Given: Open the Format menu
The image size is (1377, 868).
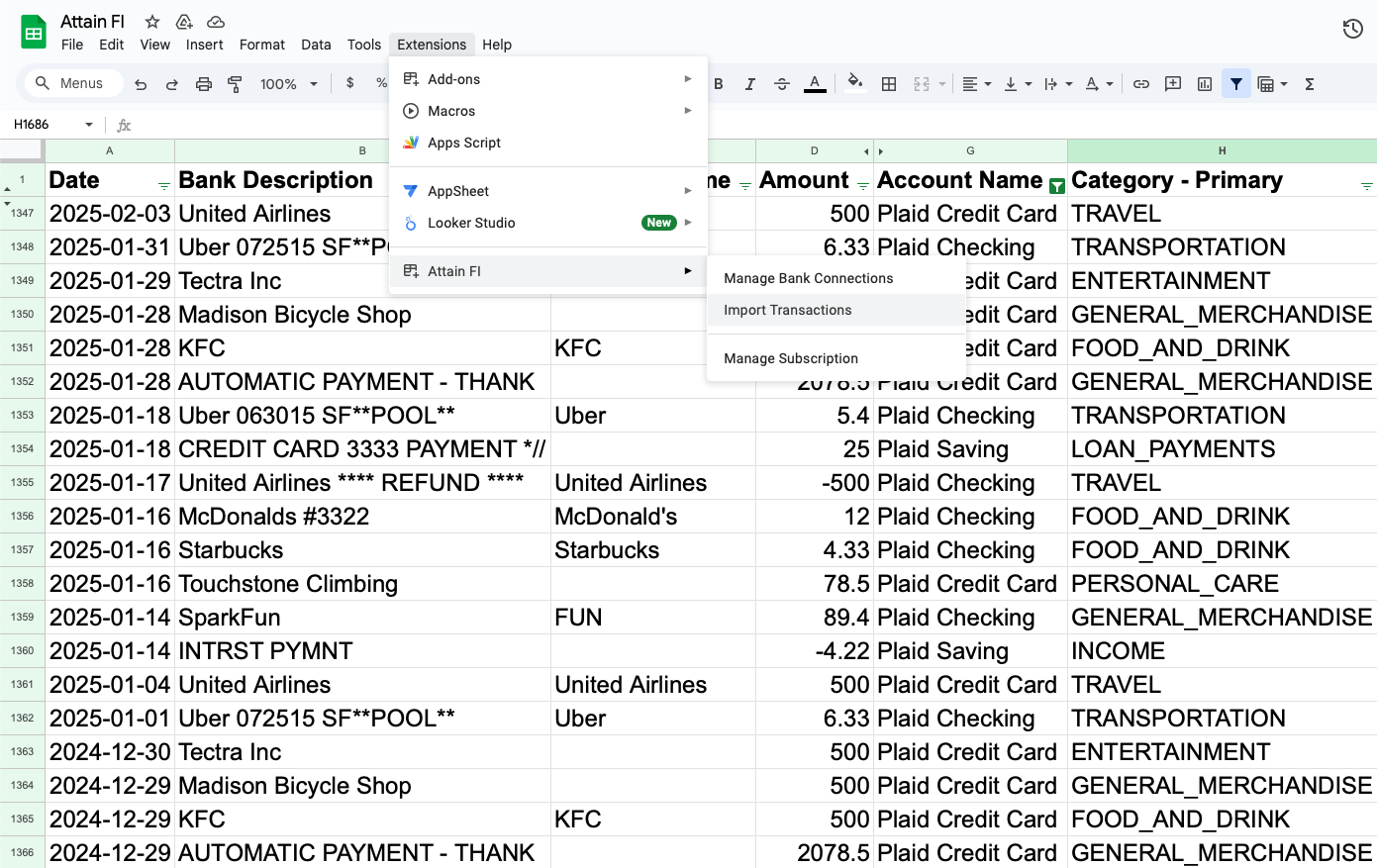Looking at the screenshot, I should coord(261,45).
